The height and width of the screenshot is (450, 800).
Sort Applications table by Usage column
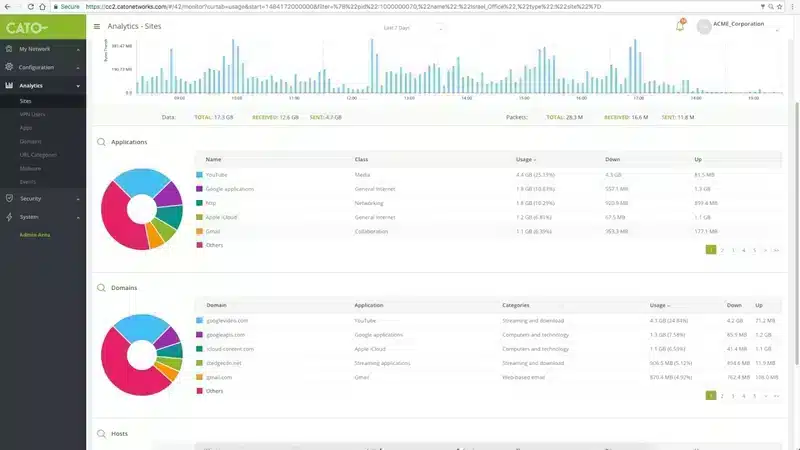[526, 159]
